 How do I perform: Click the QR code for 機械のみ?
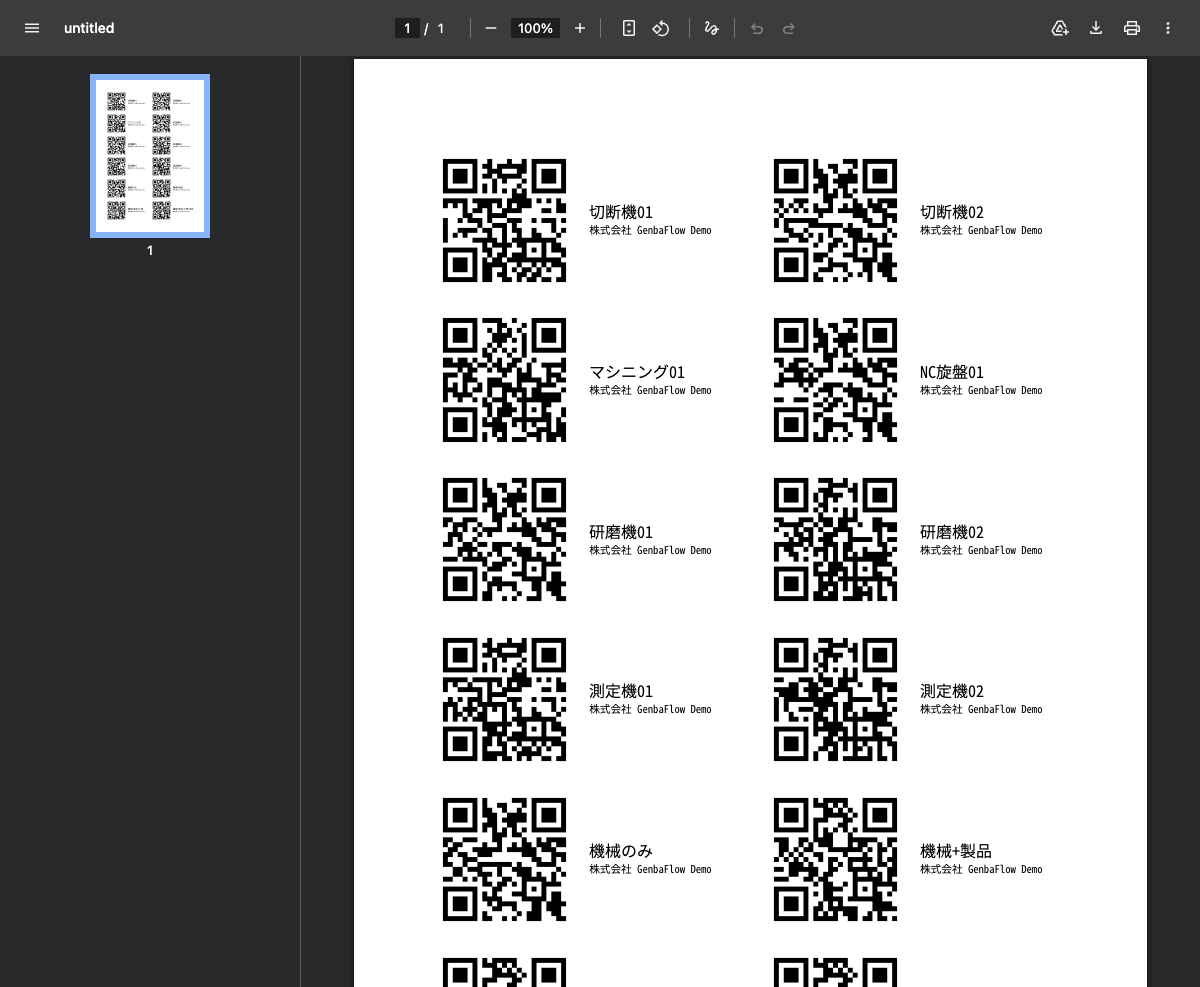point(504,859)
